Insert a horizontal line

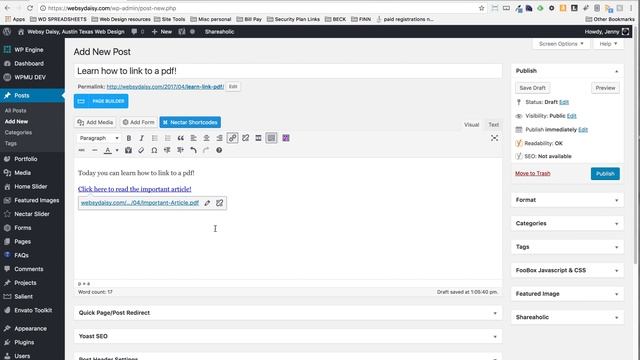[x=94, y=150]
